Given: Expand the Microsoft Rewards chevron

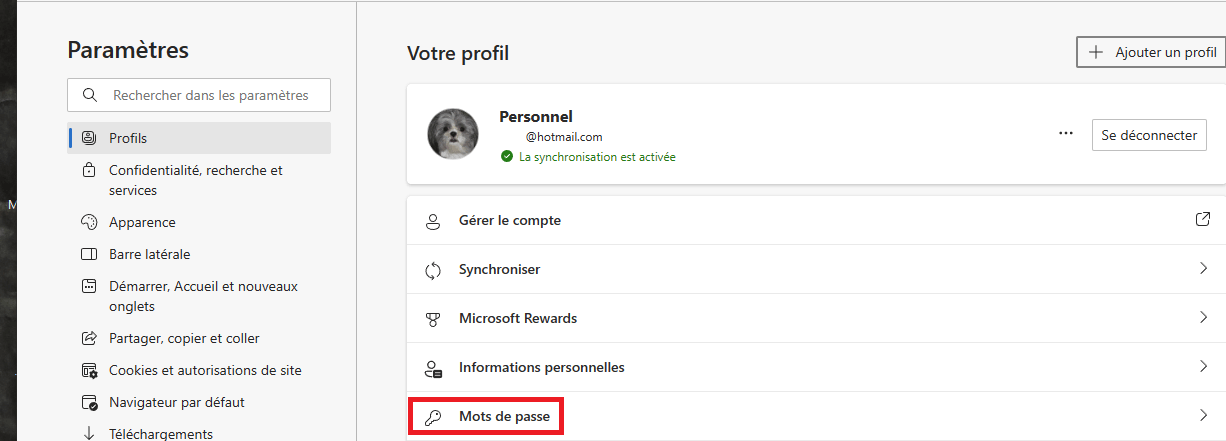Looking at the screenshot, I should point(1203,318).
